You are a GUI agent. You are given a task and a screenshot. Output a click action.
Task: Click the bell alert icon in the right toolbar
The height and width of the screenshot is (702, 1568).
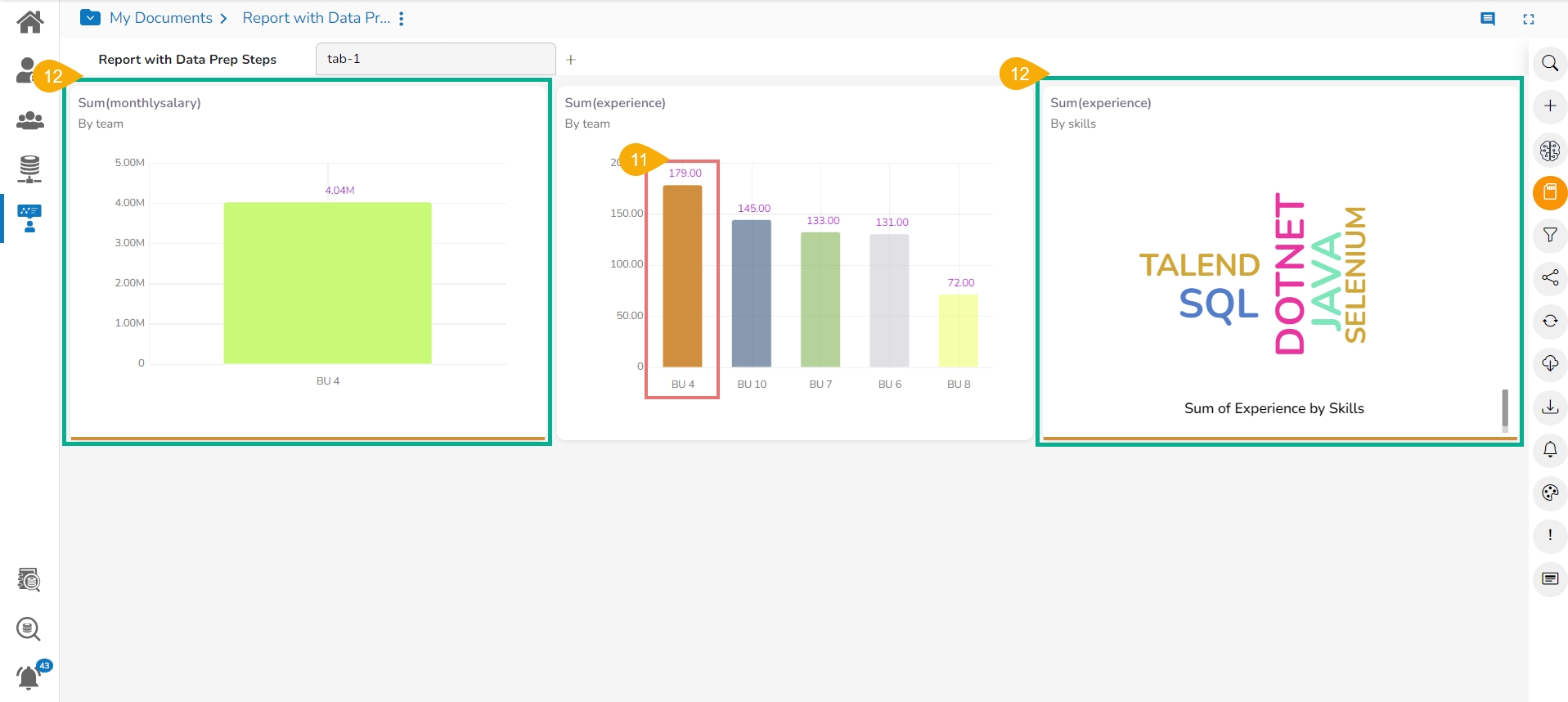[1550, 449]
